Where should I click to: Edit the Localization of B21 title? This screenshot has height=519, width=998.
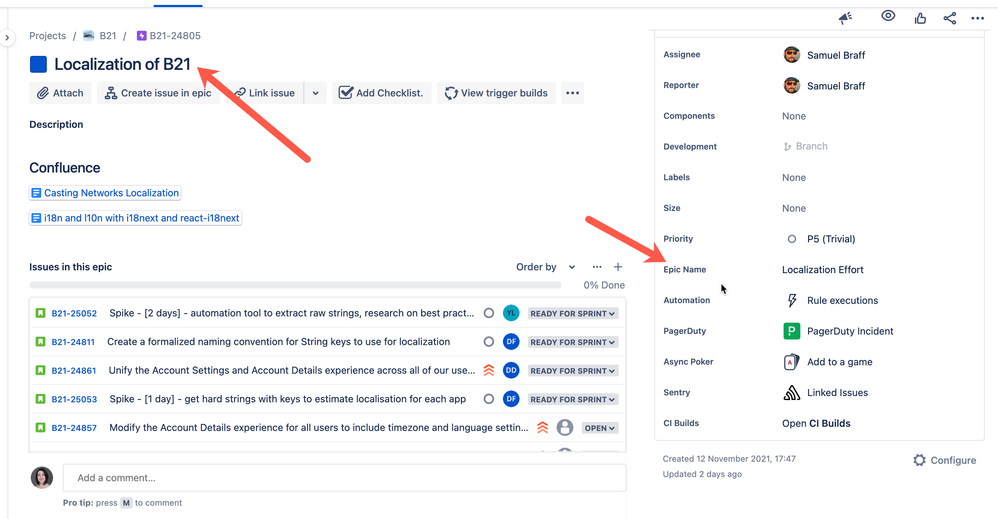coord(122,64)
